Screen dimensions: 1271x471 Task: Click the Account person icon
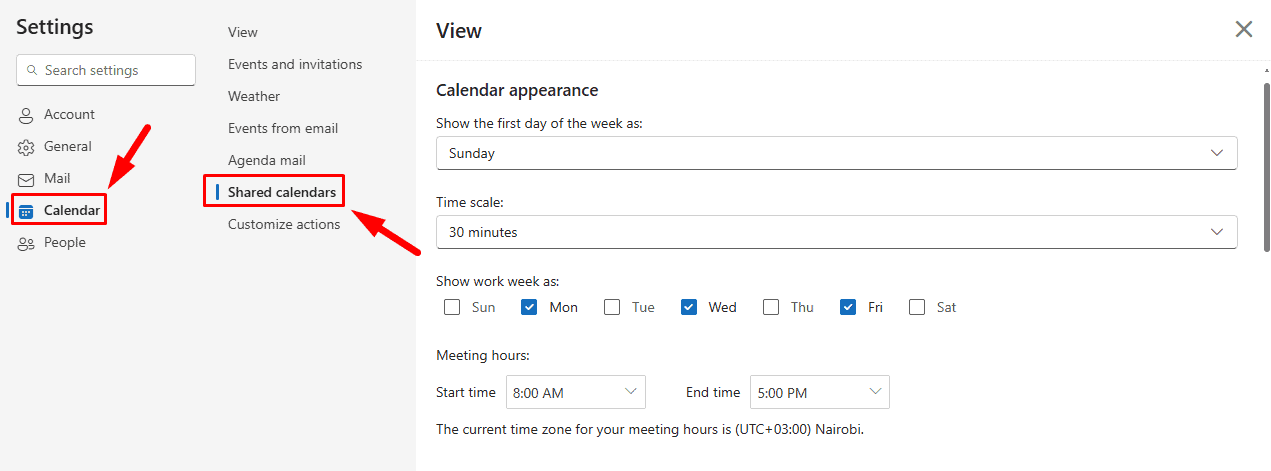pos(26,115)
